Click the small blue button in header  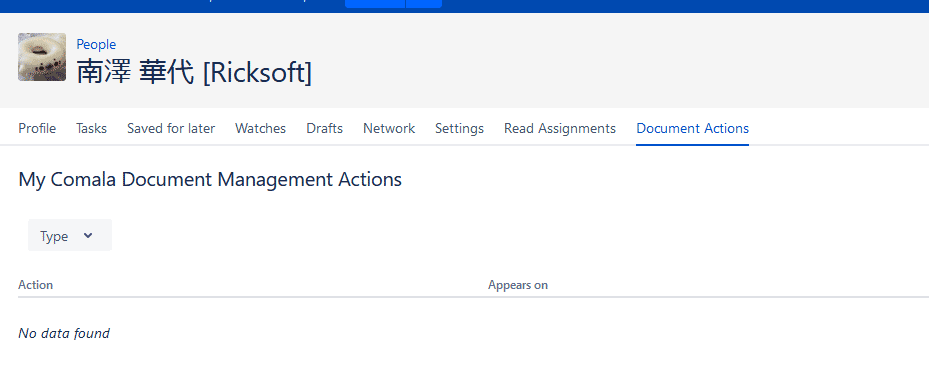coord(424,4)
